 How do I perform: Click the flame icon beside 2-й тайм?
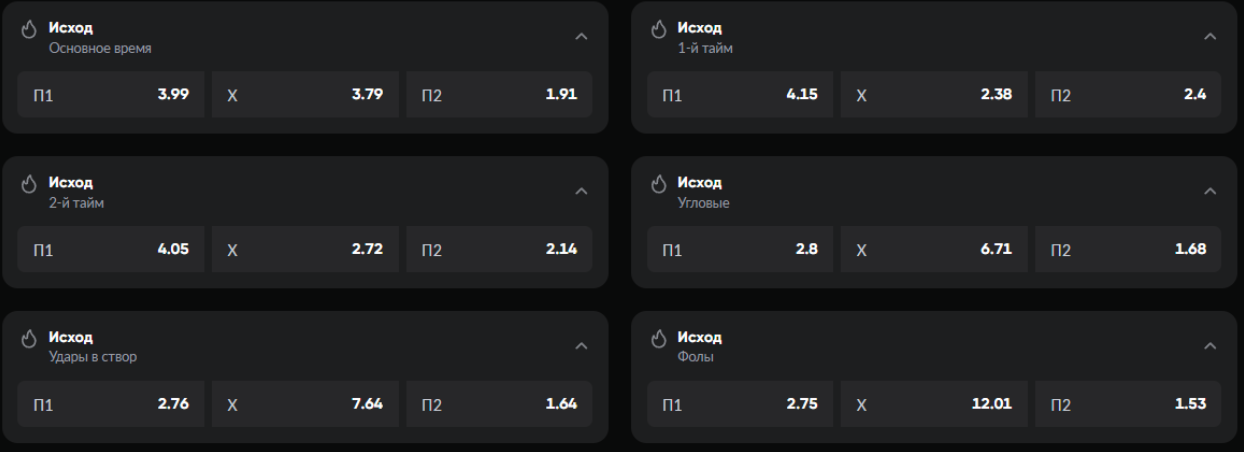(29, 184)
